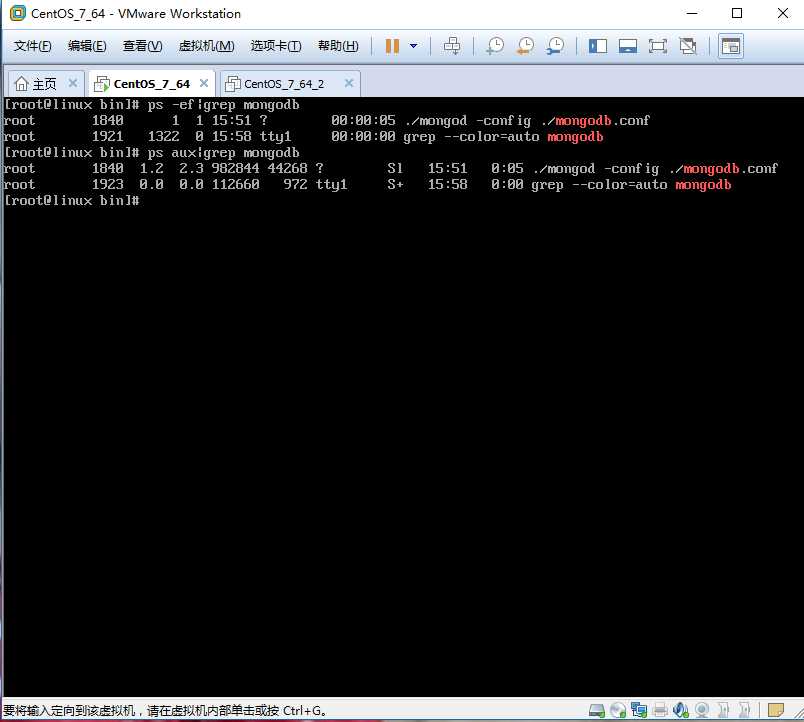Open the message log note icon
This screenshot has width=804, height=722.
776,710
